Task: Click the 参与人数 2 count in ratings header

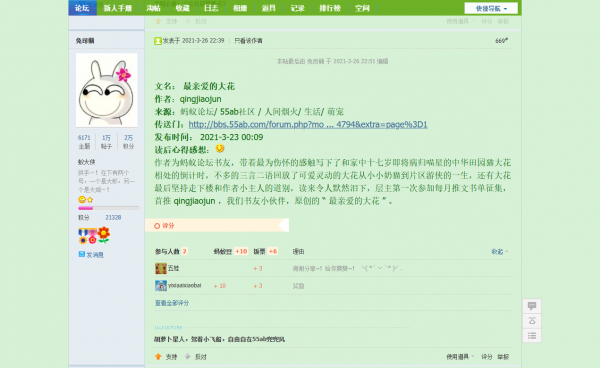Action: (171, 251)
